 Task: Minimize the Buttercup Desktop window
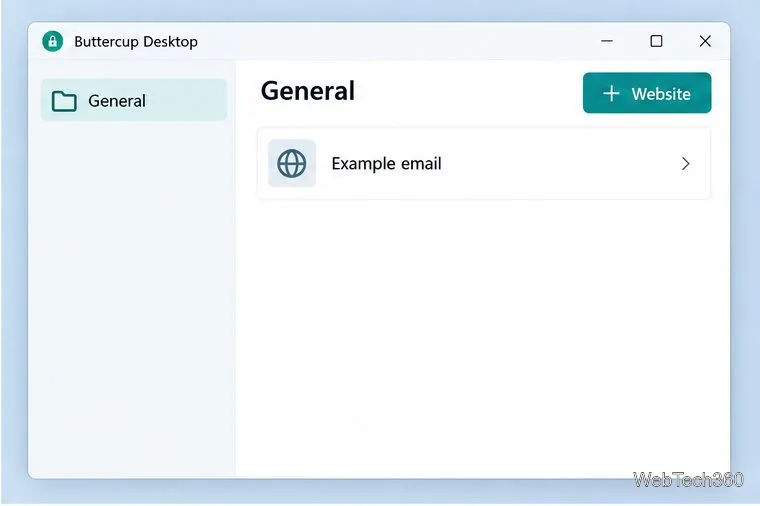coord(607,41)
